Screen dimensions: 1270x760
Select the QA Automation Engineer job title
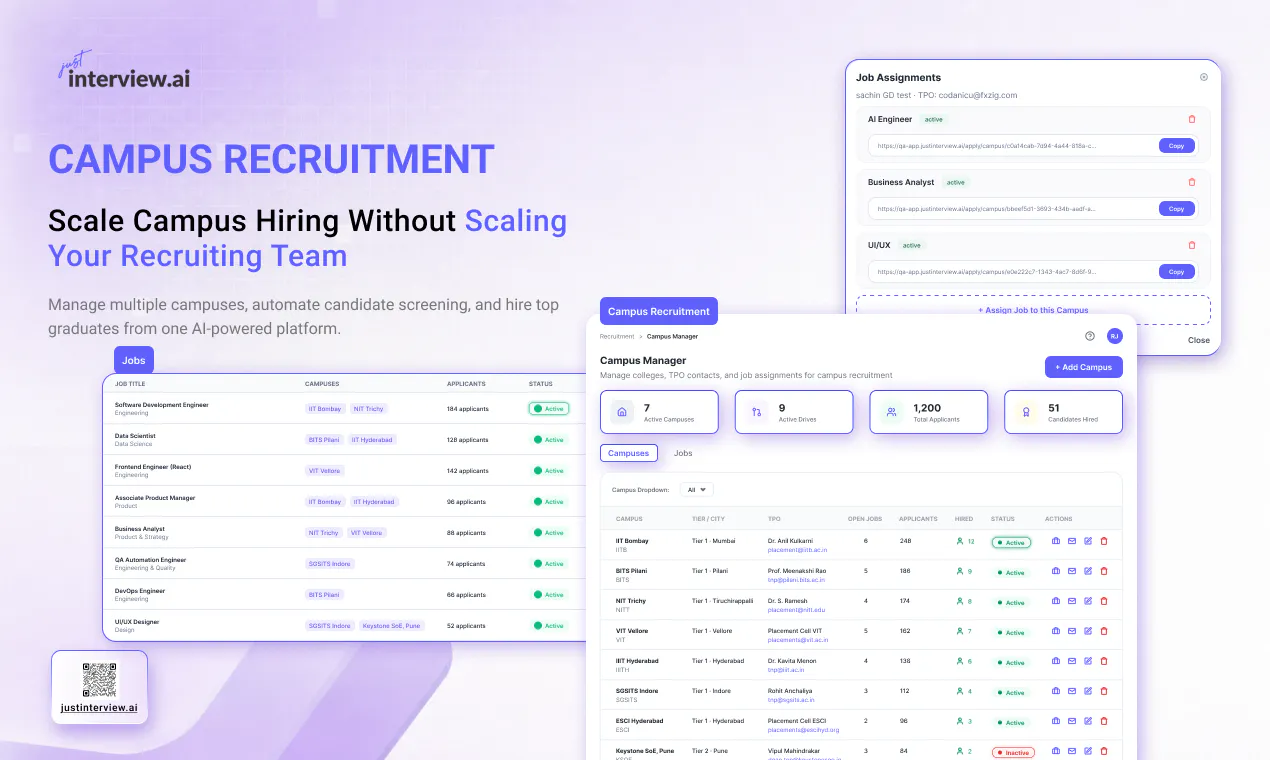point(150,560)
